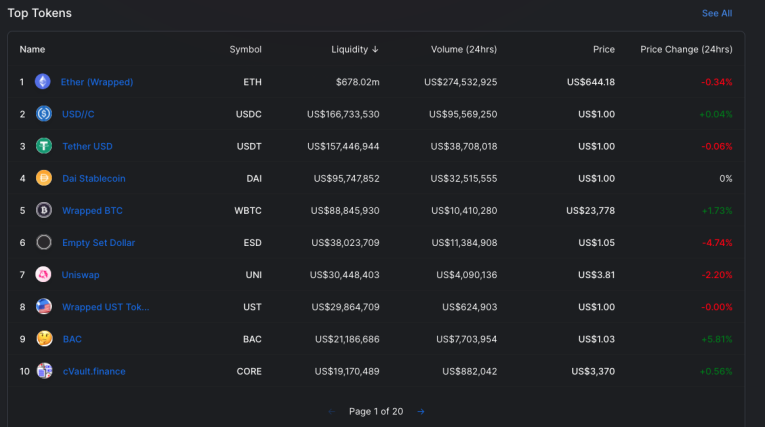Image resolution: width=765 pixels, height=427 pixels.
Task: Select UST volume US$624,903
Action: click(469, 307)
